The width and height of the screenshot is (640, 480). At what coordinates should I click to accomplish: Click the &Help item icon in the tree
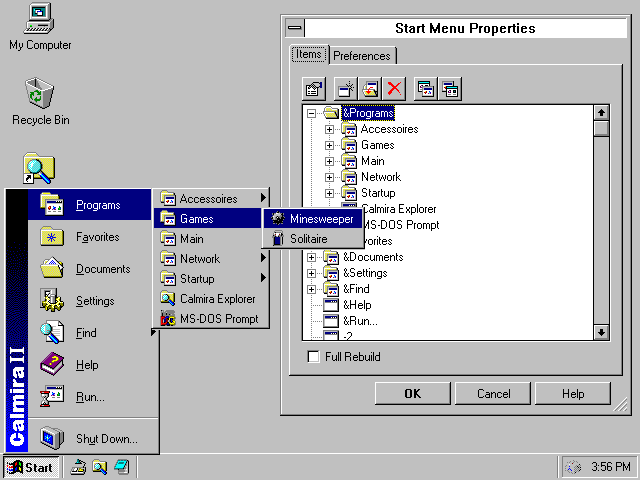pyautogui.click(x=331, y=305)
